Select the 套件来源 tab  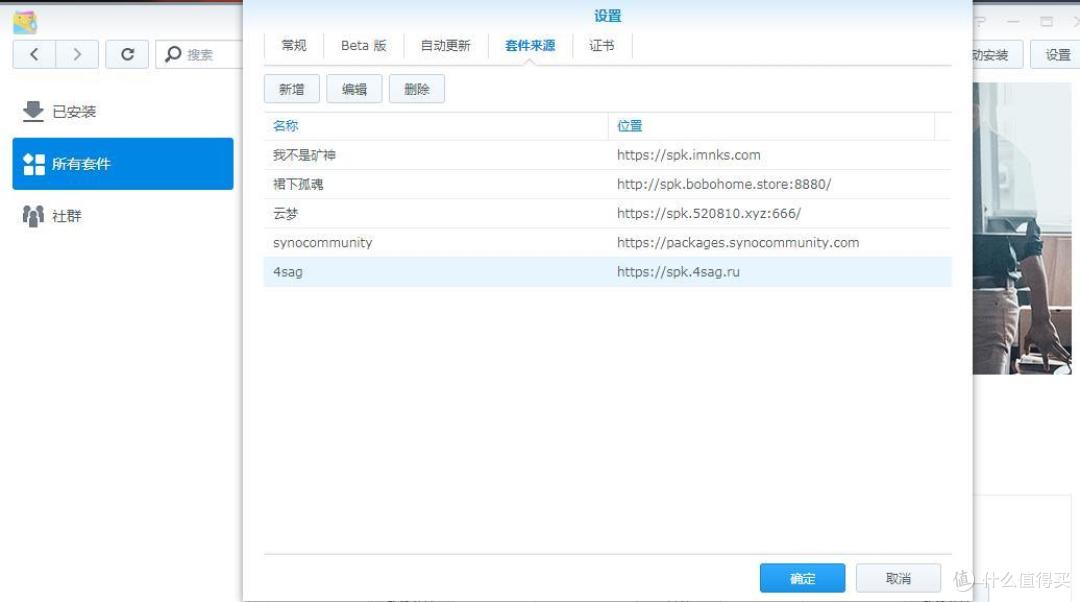530,45
